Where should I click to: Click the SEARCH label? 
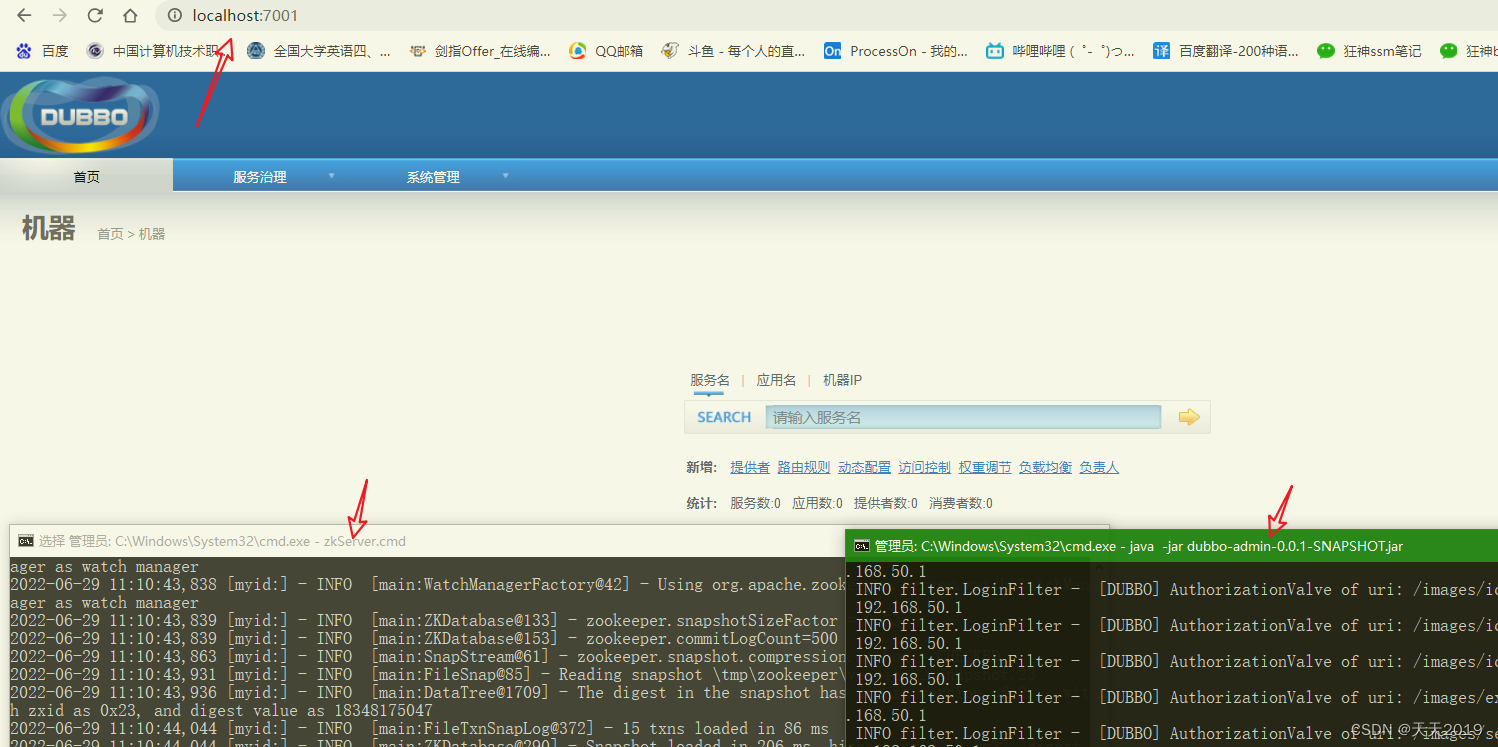(x=724, y=417)
